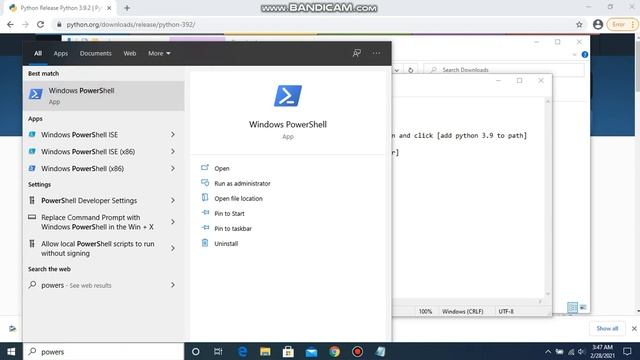Click Open action for Windows PowerShell
640x360 pixels.
[222, 169]
